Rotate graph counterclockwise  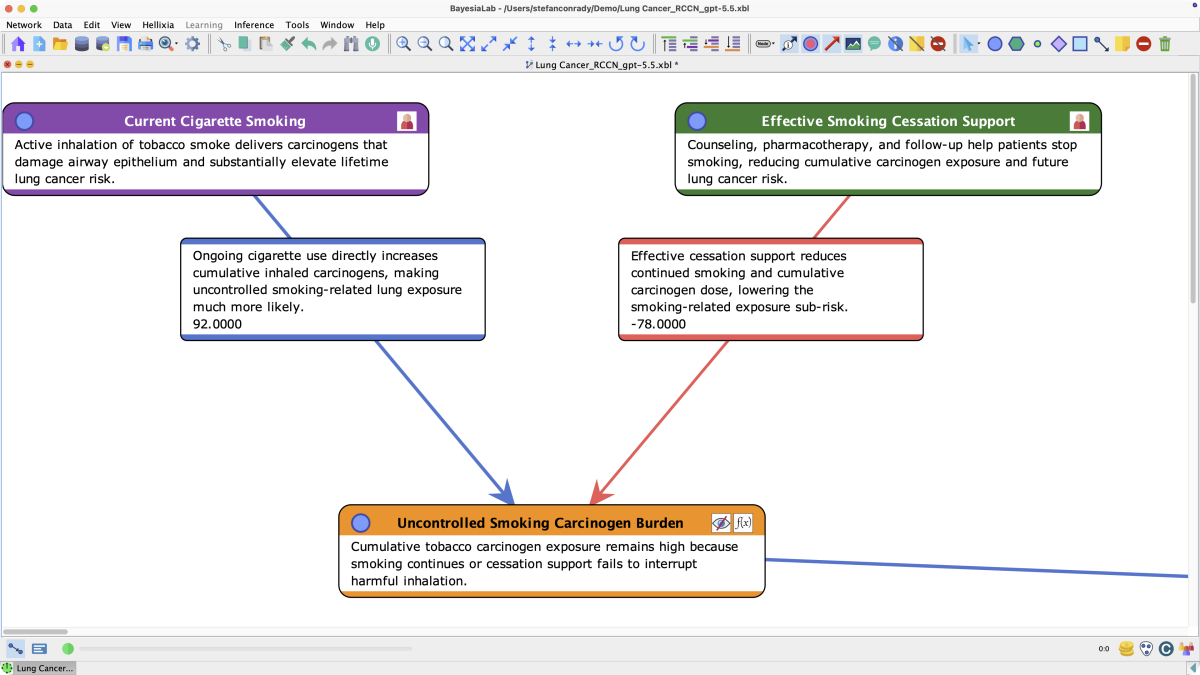click(616, 44)
